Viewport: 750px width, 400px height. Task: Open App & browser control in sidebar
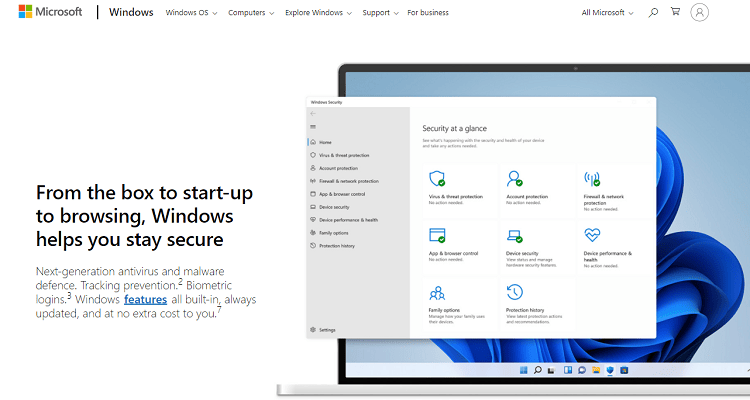(x=338, y=194)
